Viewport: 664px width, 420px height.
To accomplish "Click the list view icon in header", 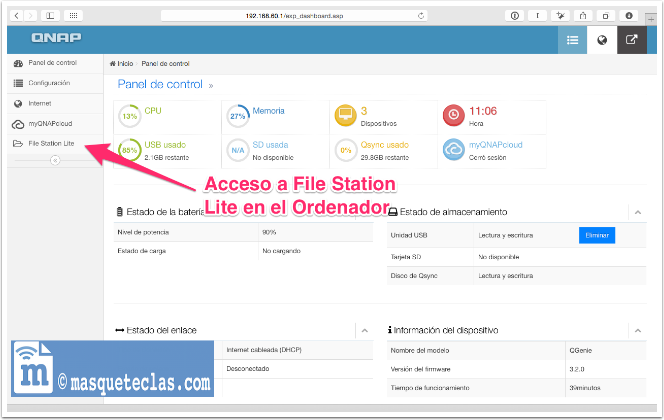I will [x=572, y=40].
